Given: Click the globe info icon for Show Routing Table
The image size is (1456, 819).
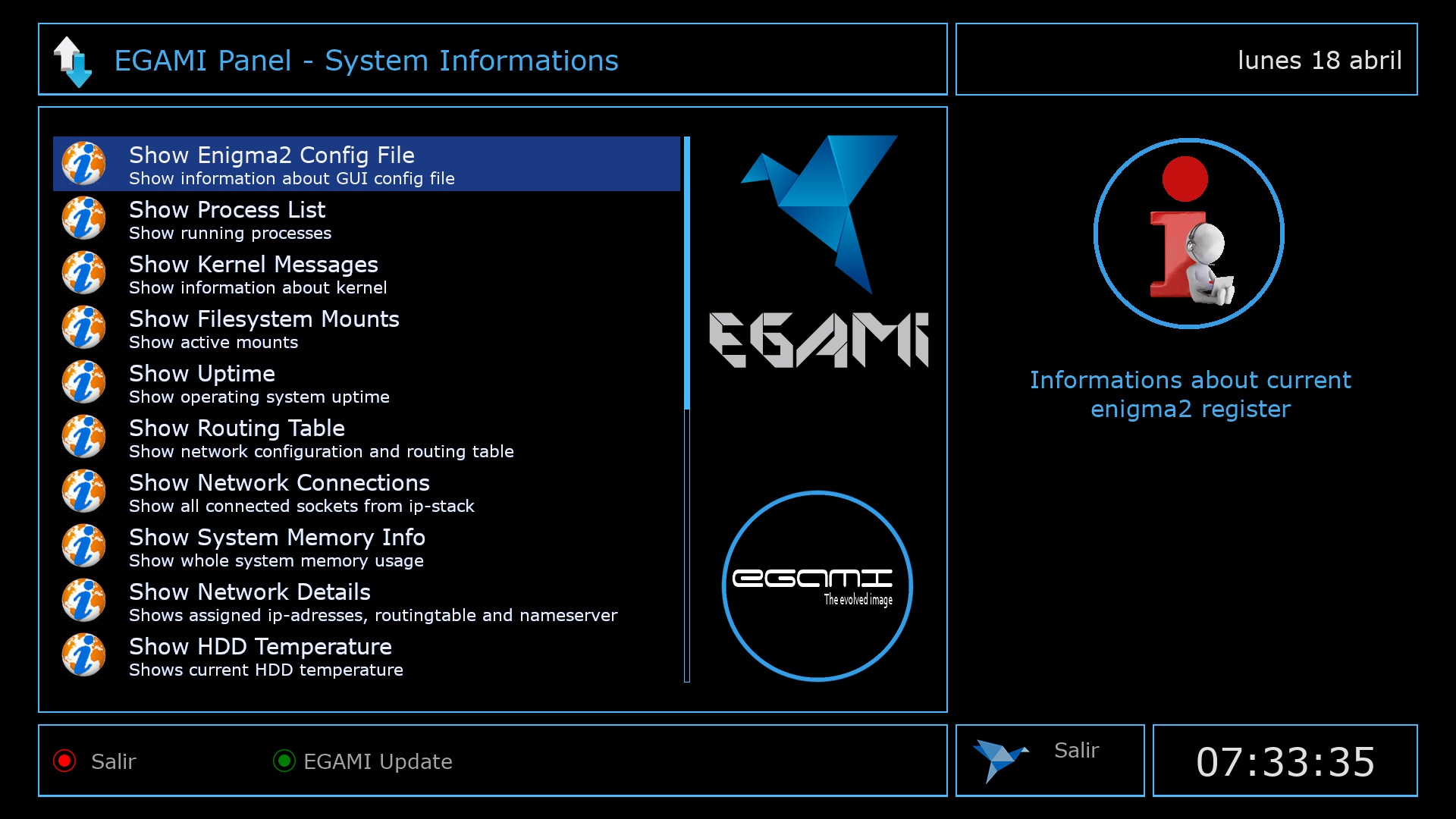Looking at the screenshot, I should 83,437.
